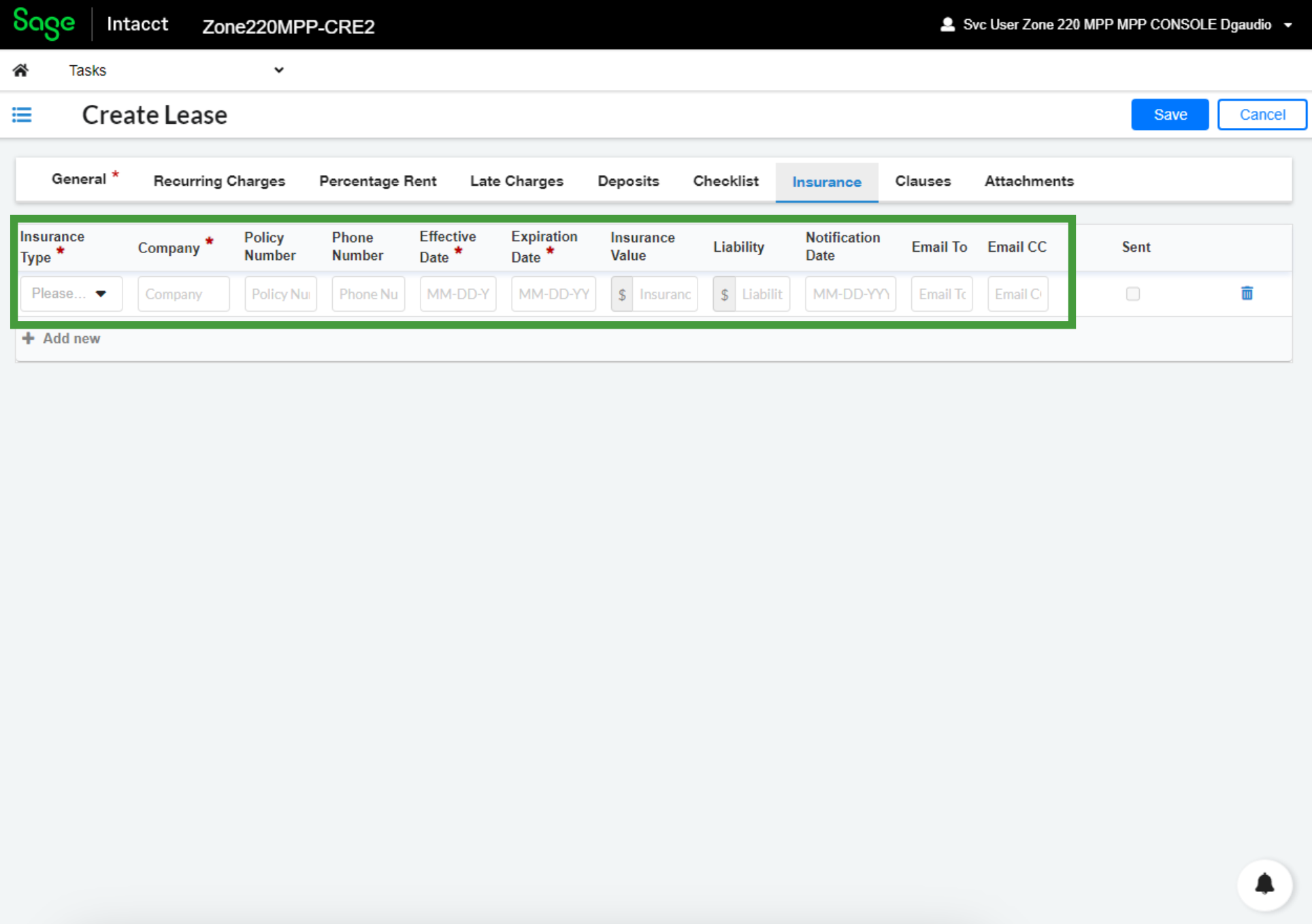This screenshot has width=1312, height=924.
Task: Focus the Email CC field
Action: [x=1018, y=294]
